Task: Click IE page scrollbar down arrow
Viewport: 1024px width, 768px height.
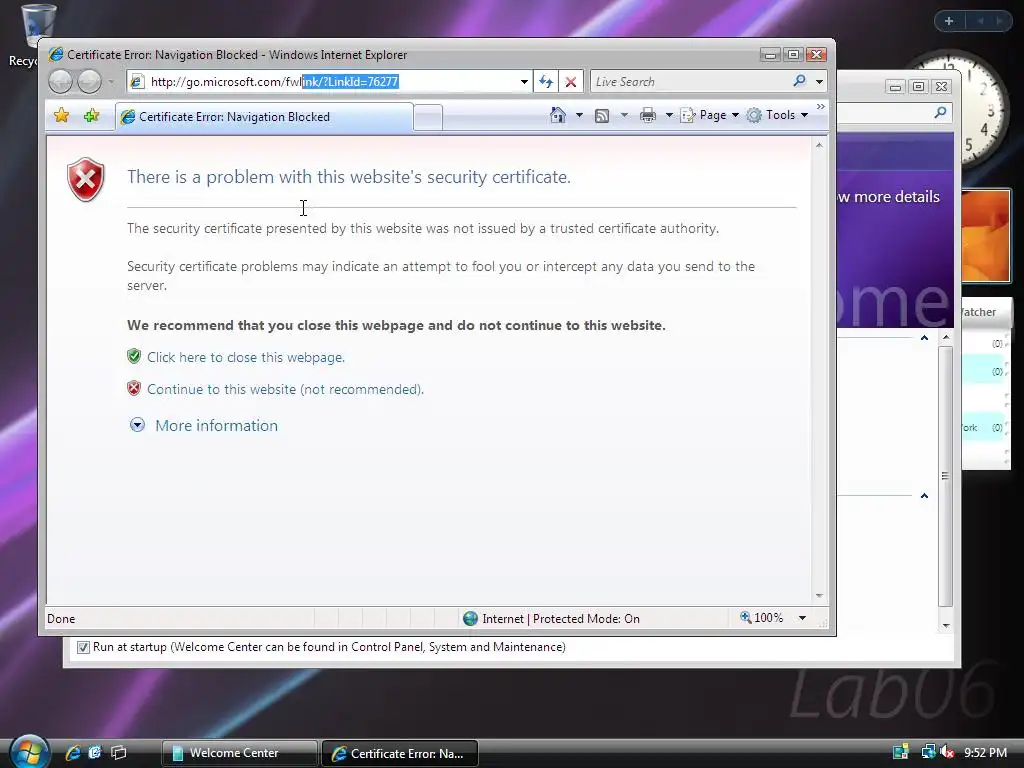Action: 819,596
